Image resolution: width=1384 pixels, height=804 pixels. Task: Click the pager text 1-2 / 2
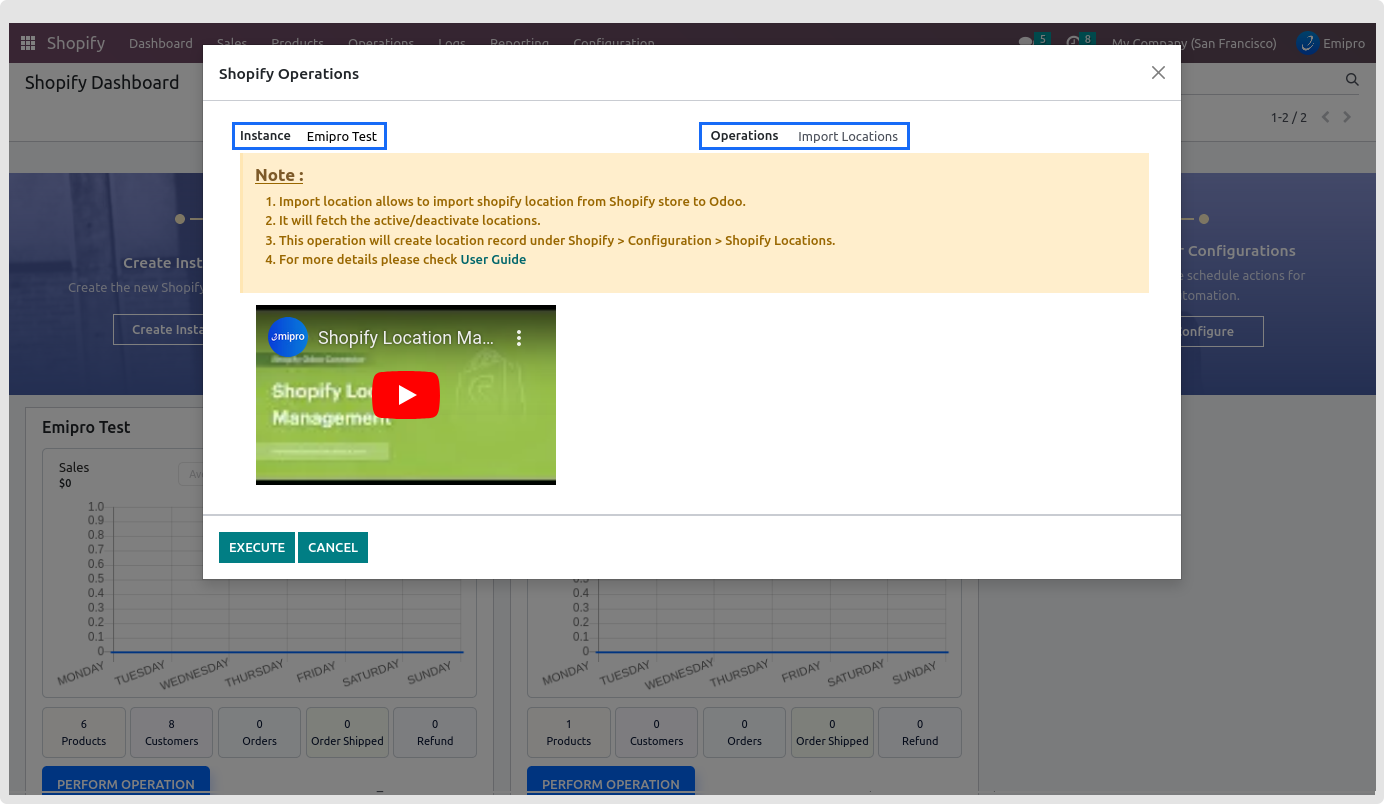(x=1289, y=117)
